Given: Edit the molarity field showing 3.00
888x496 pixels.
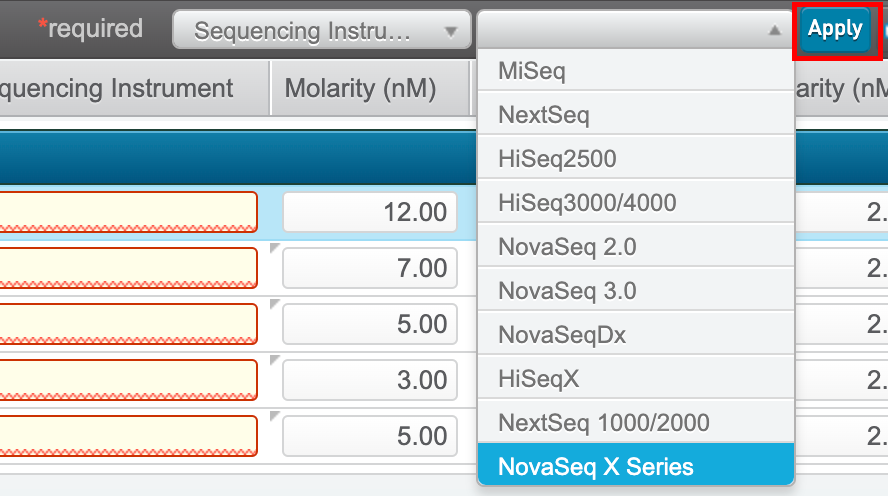Looking at the screenshot, I should (369, 380).
